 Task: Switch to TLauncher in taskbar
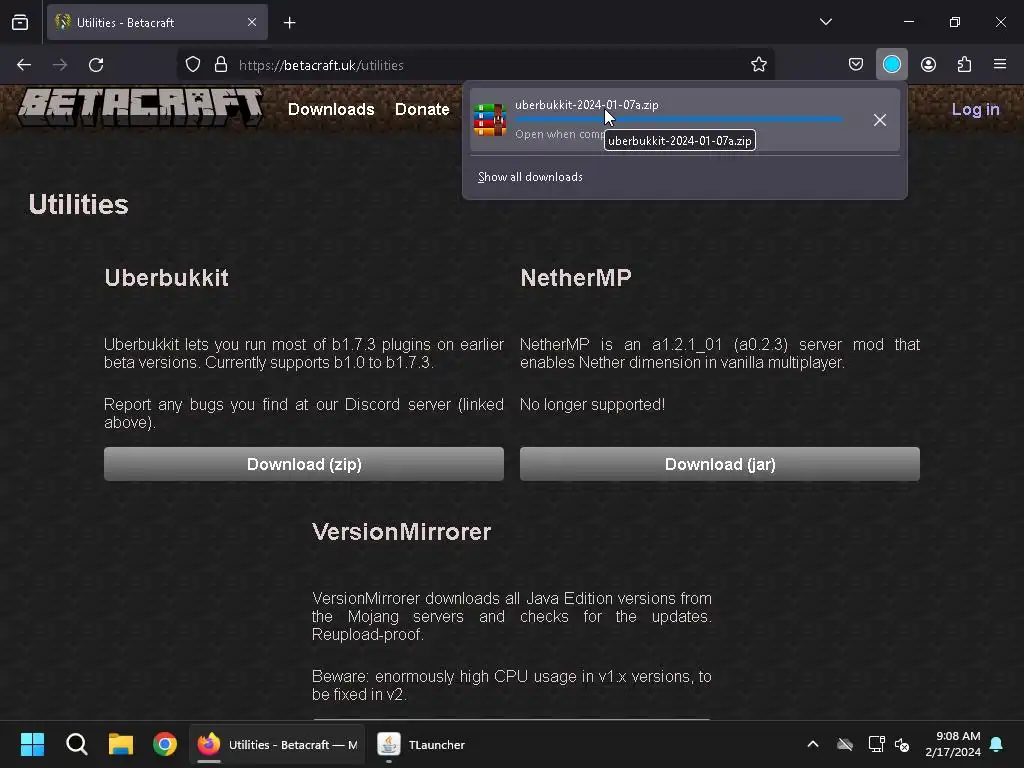click(x=421, y=744)
